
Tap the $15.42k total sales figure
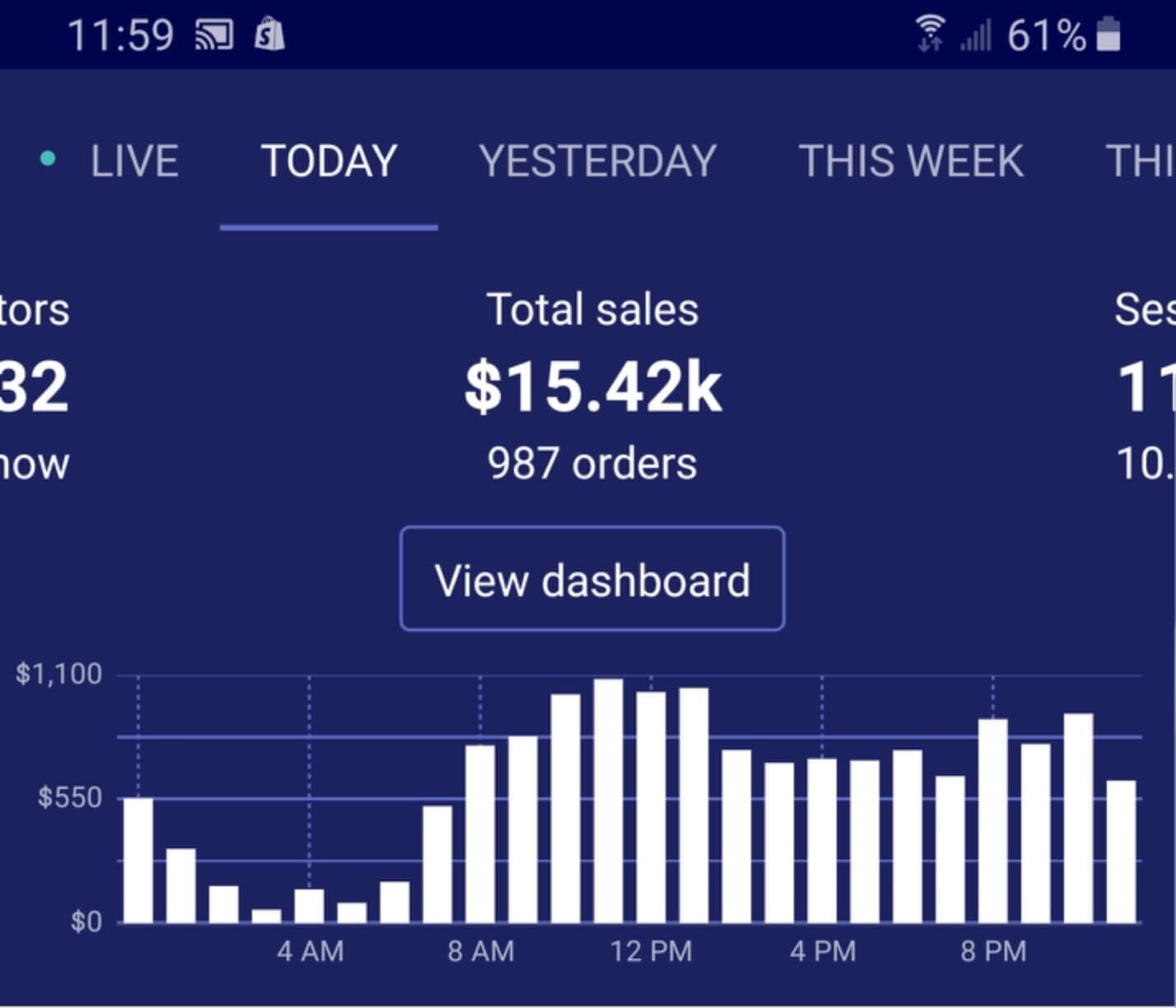tap(593, 387)
